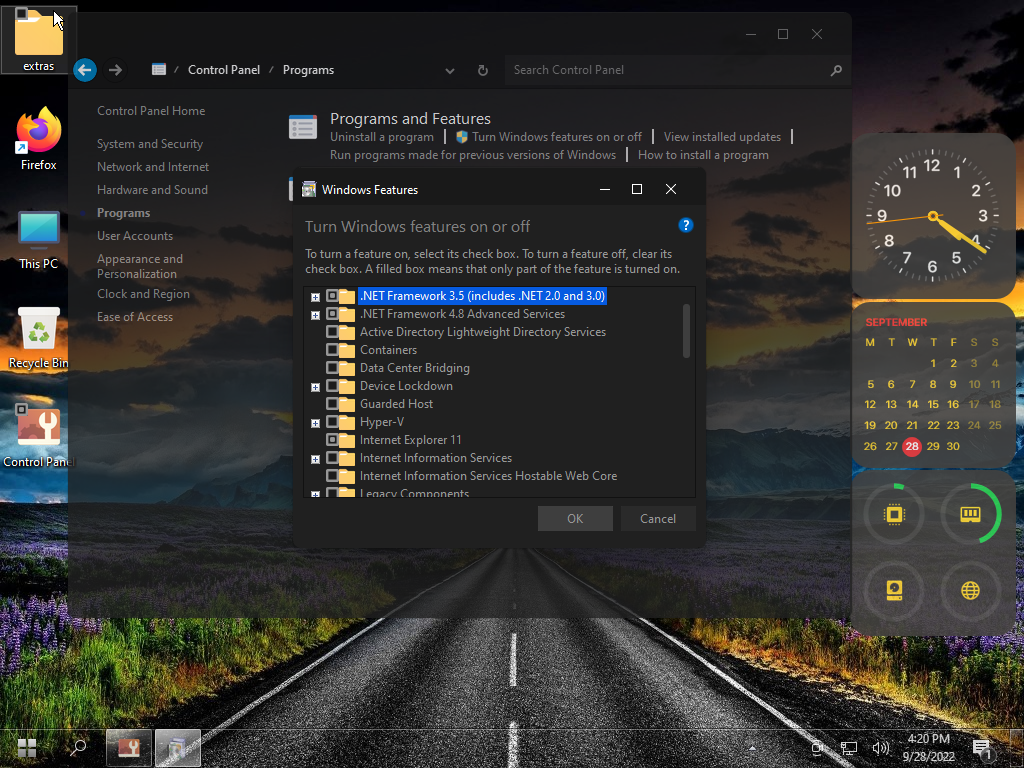Click the View installed updates link
1024x768 pixels.
(722, 137)
